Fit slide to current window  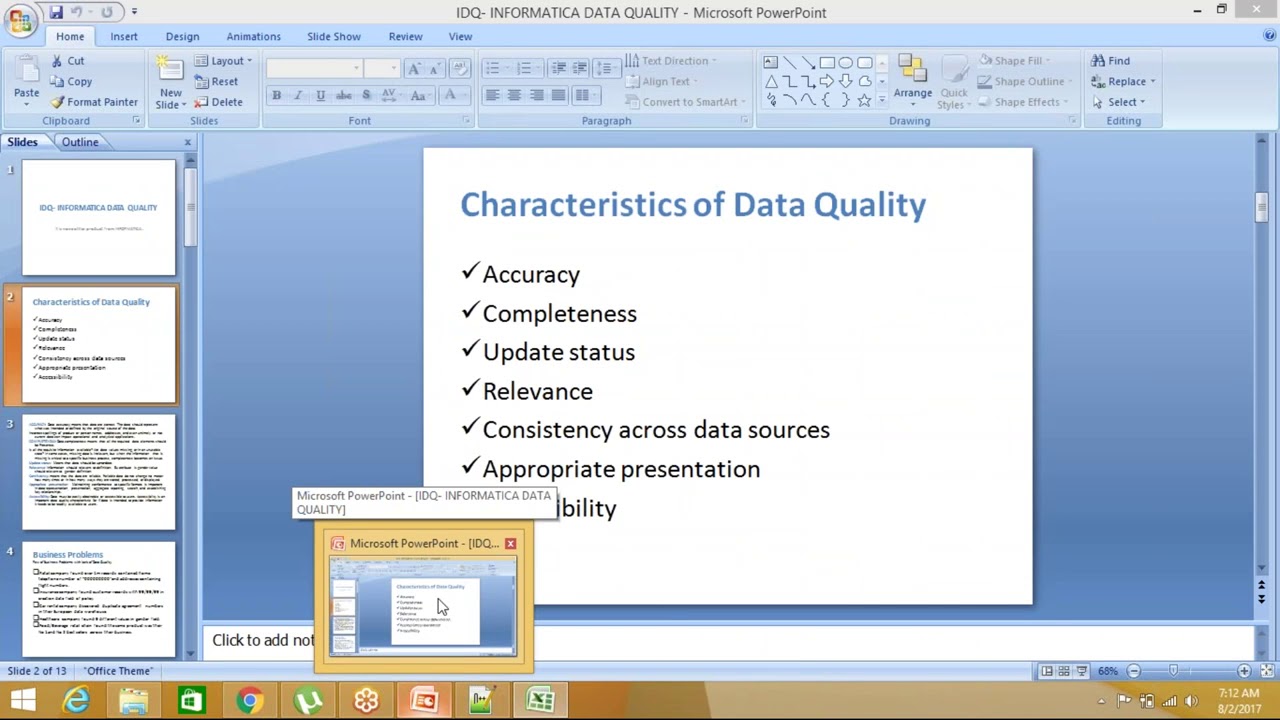[x=1267, y=671]
